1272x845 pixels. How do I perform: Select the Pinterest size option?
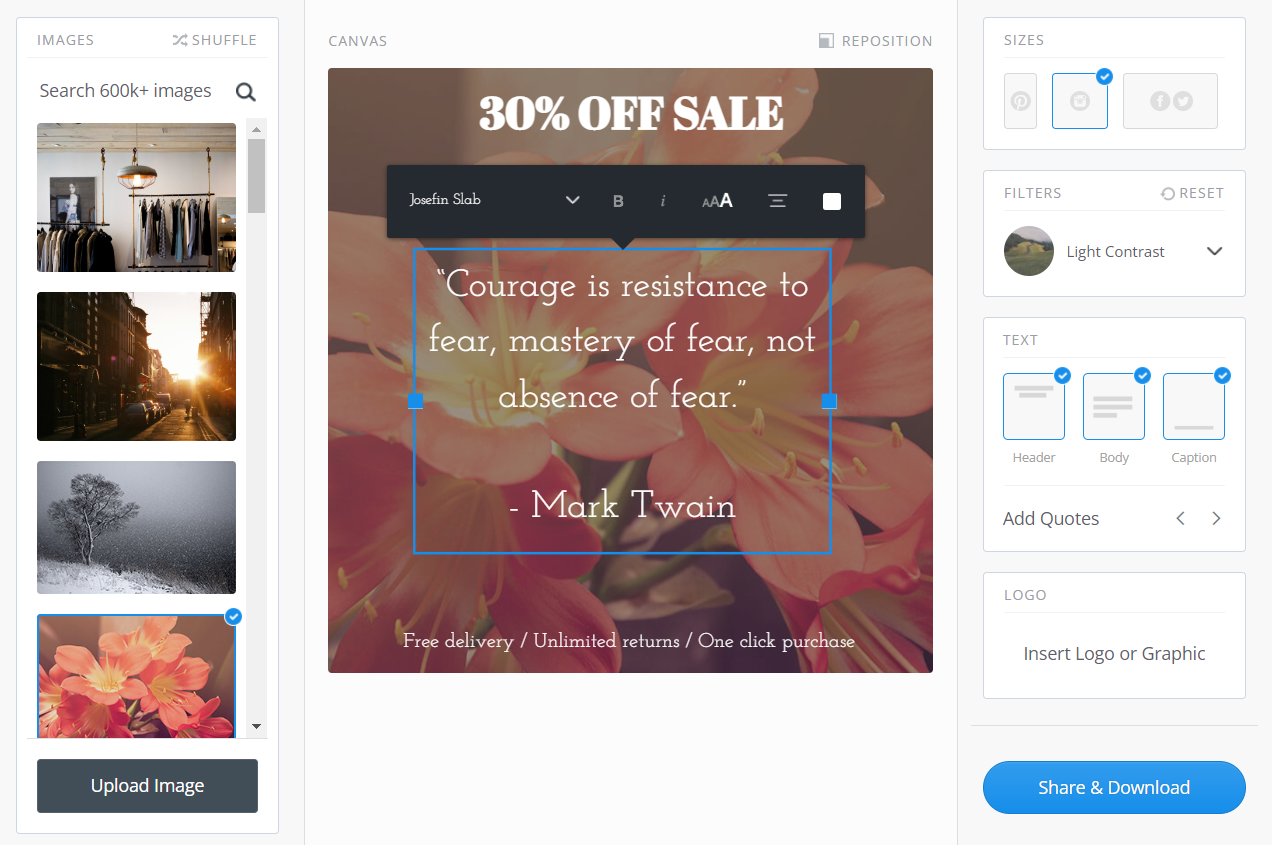(1020, 101)
